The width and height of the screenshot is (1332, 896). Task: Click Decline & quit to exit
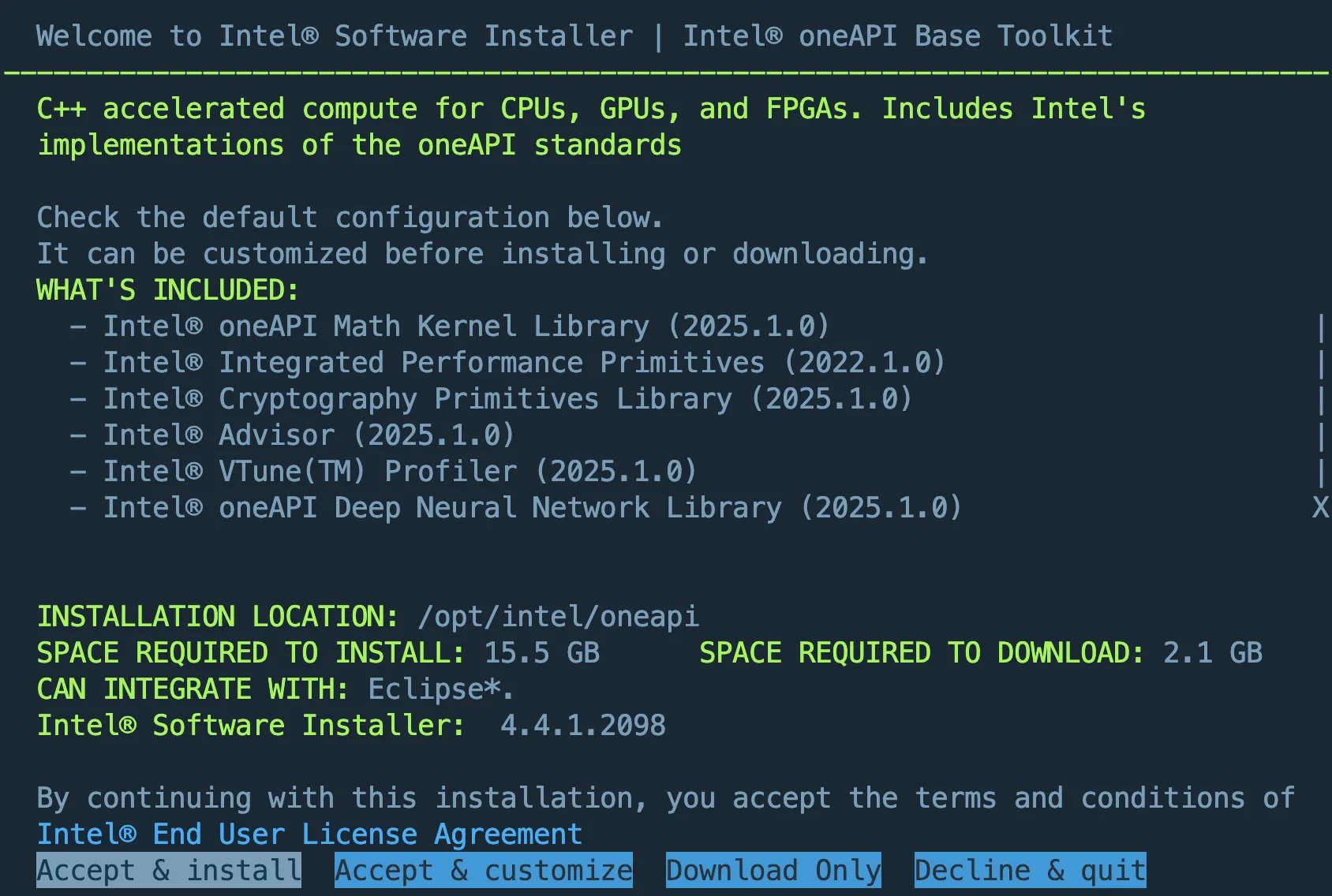1029,870
